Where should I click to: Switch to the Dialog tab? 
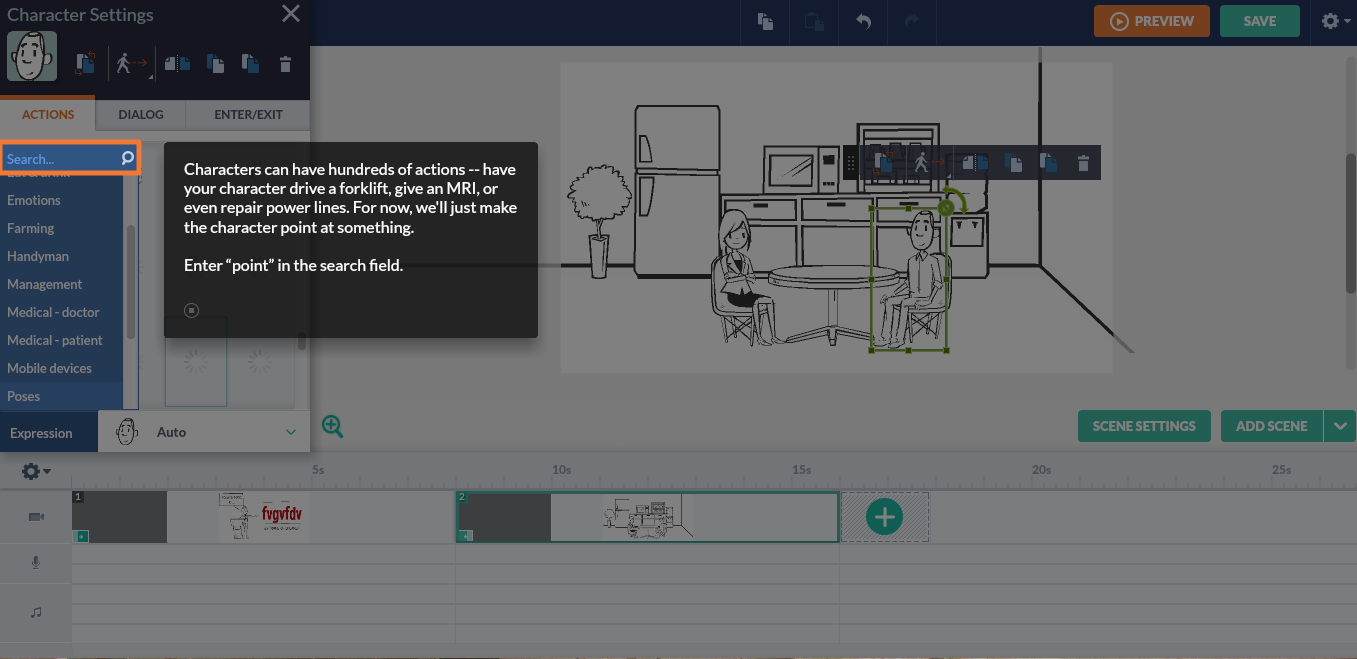point(140,114)
